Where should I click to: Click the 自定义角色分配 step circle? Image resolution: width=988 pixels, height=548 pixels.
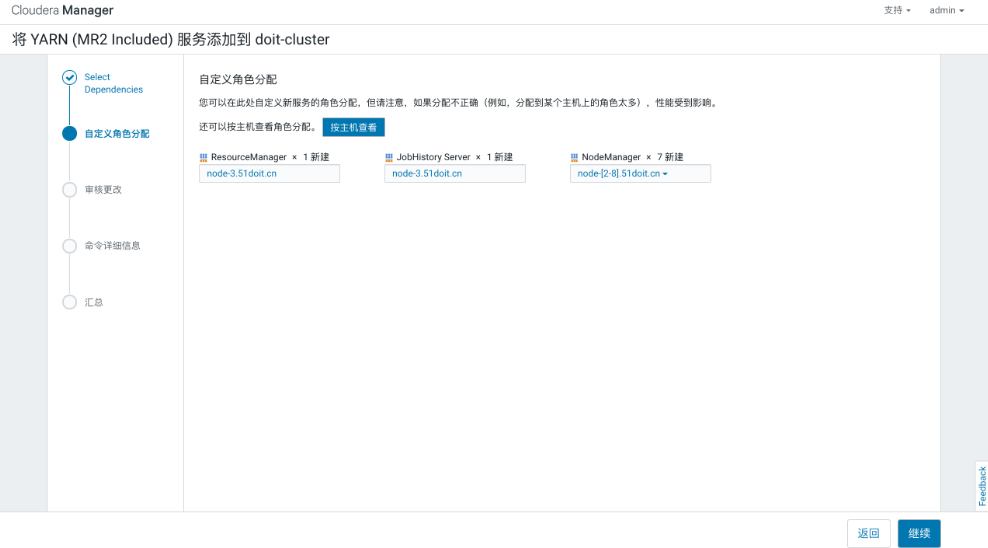69,134
